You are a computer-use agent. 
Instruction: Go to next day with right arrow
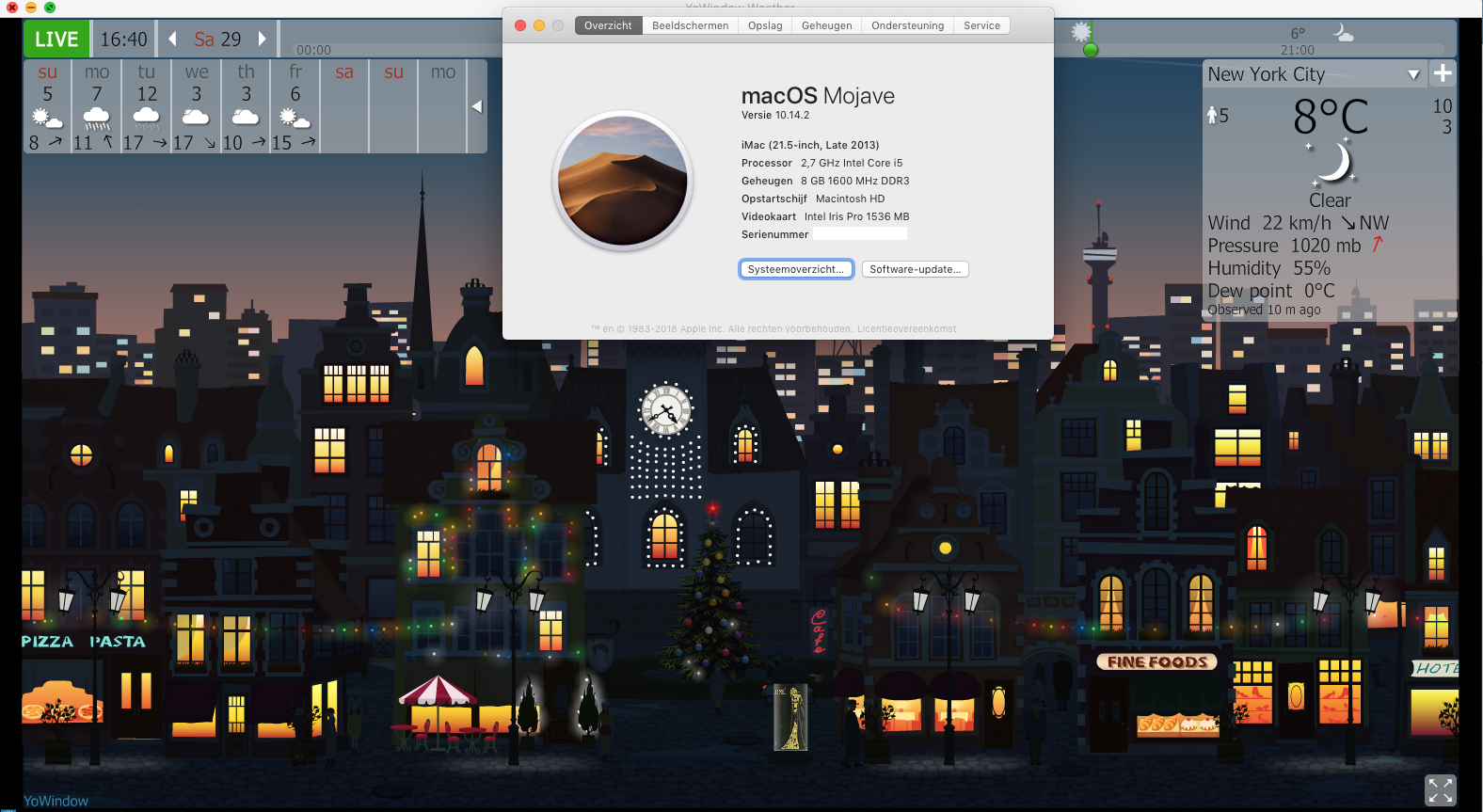coord(263,39)
